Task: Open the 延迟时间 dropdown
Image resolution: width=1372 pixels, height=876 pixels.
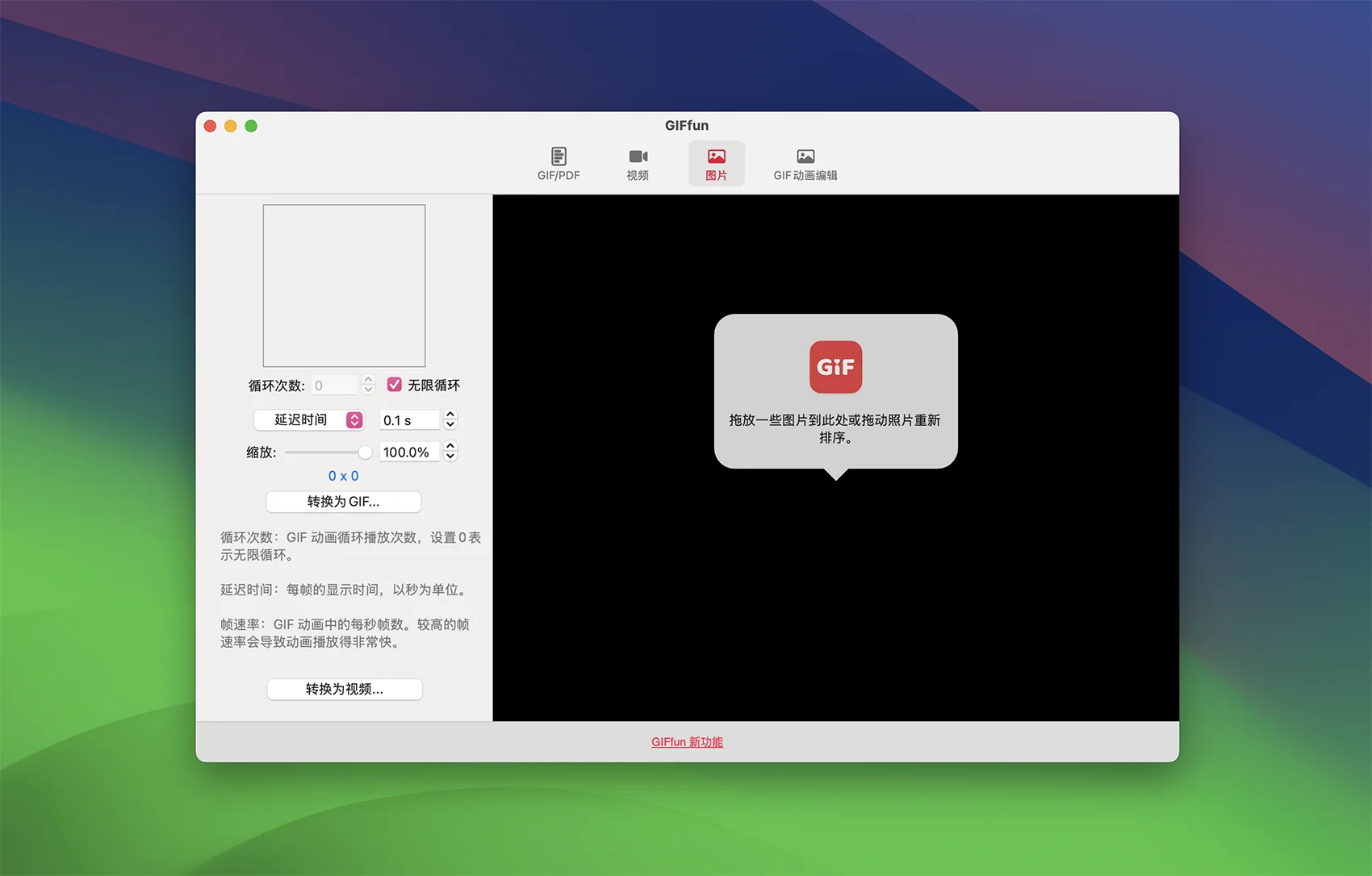Action: [309, 420]
